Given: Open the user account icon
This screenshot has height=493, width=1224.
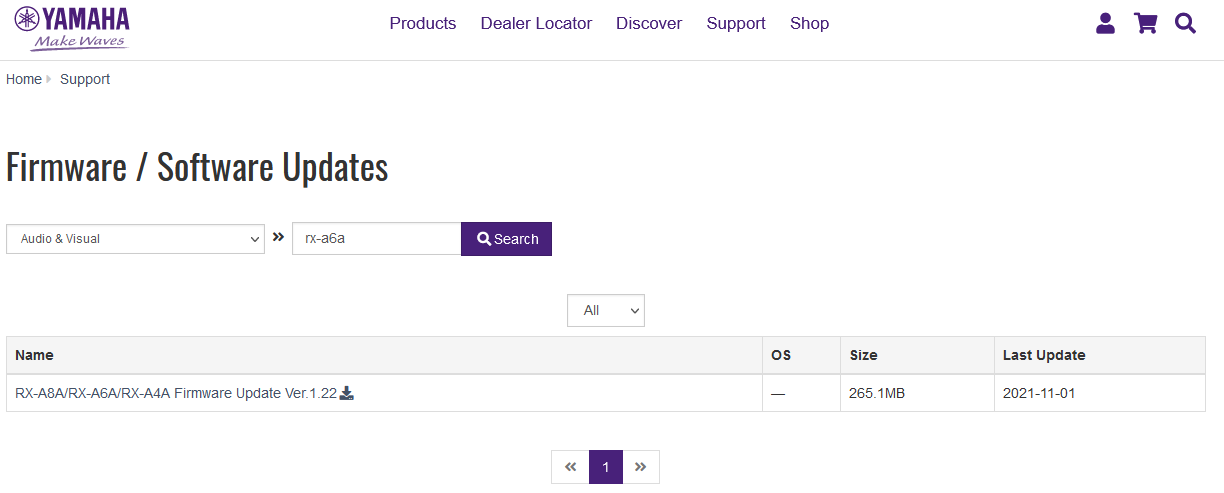Looking at the screenshot, I should [x=1105, y=24].
